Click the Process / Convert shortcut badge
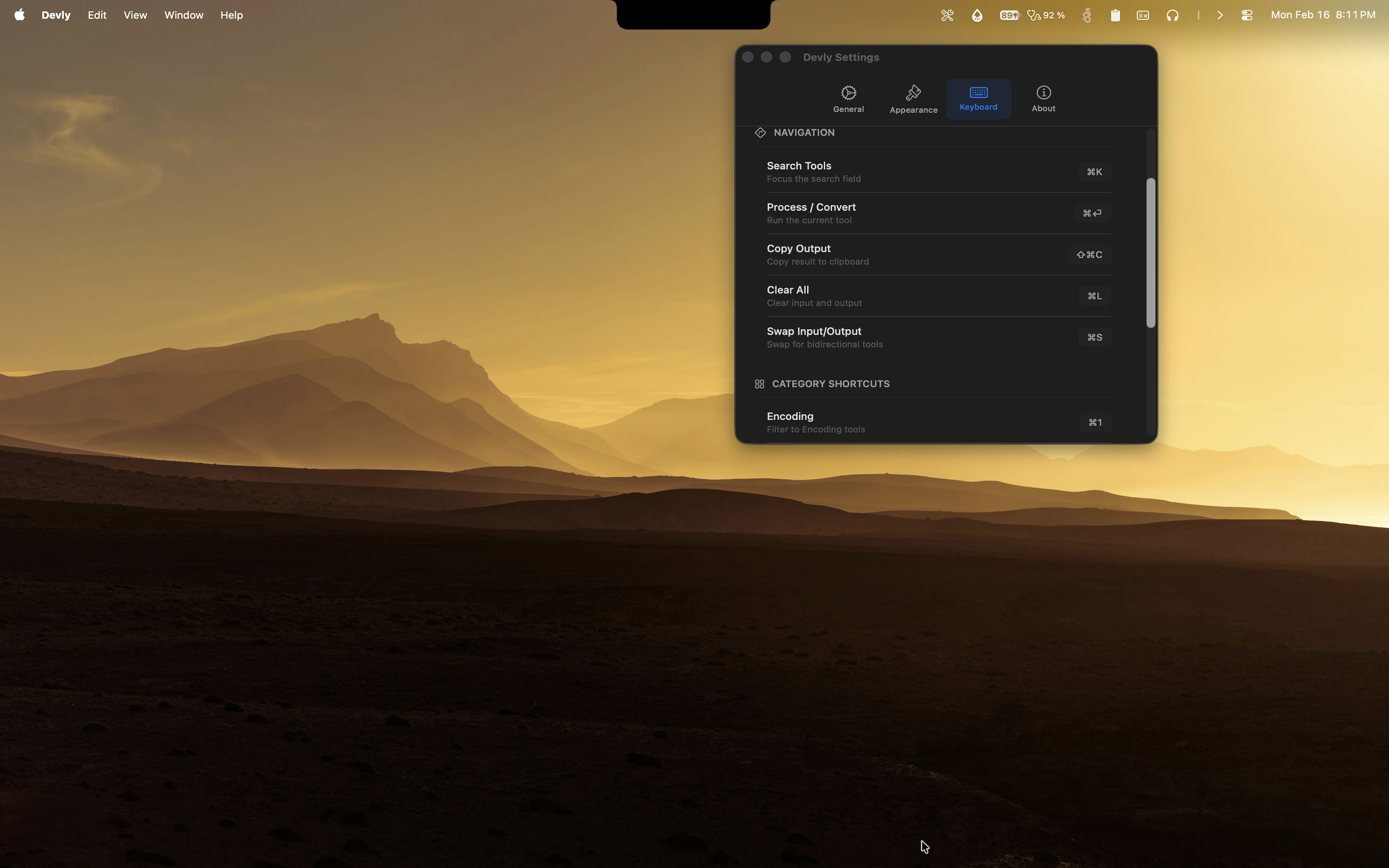The image size is (1389, 868). pos(1092,213)
